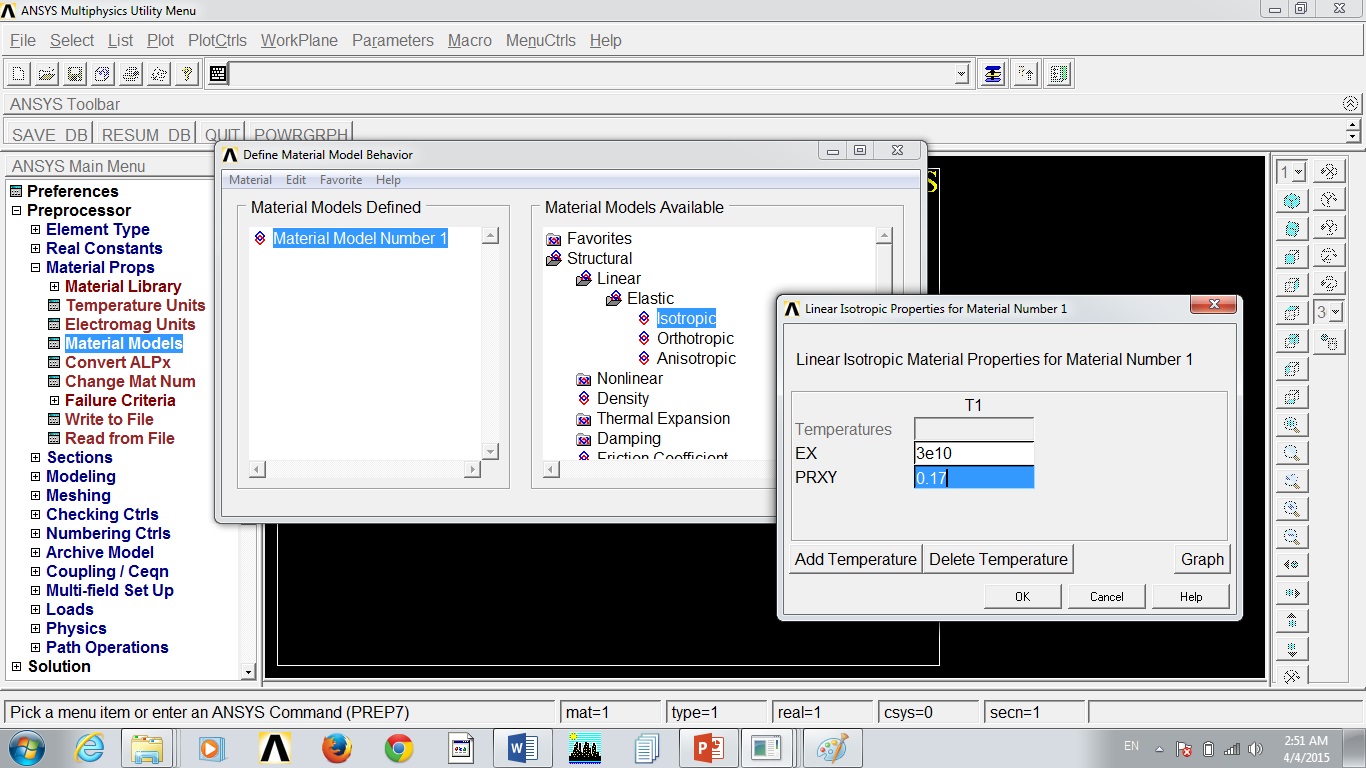This screenshot has height=768, width=1366.
Task: Click the ANSYS Help question mark icon
Action: 187,74
